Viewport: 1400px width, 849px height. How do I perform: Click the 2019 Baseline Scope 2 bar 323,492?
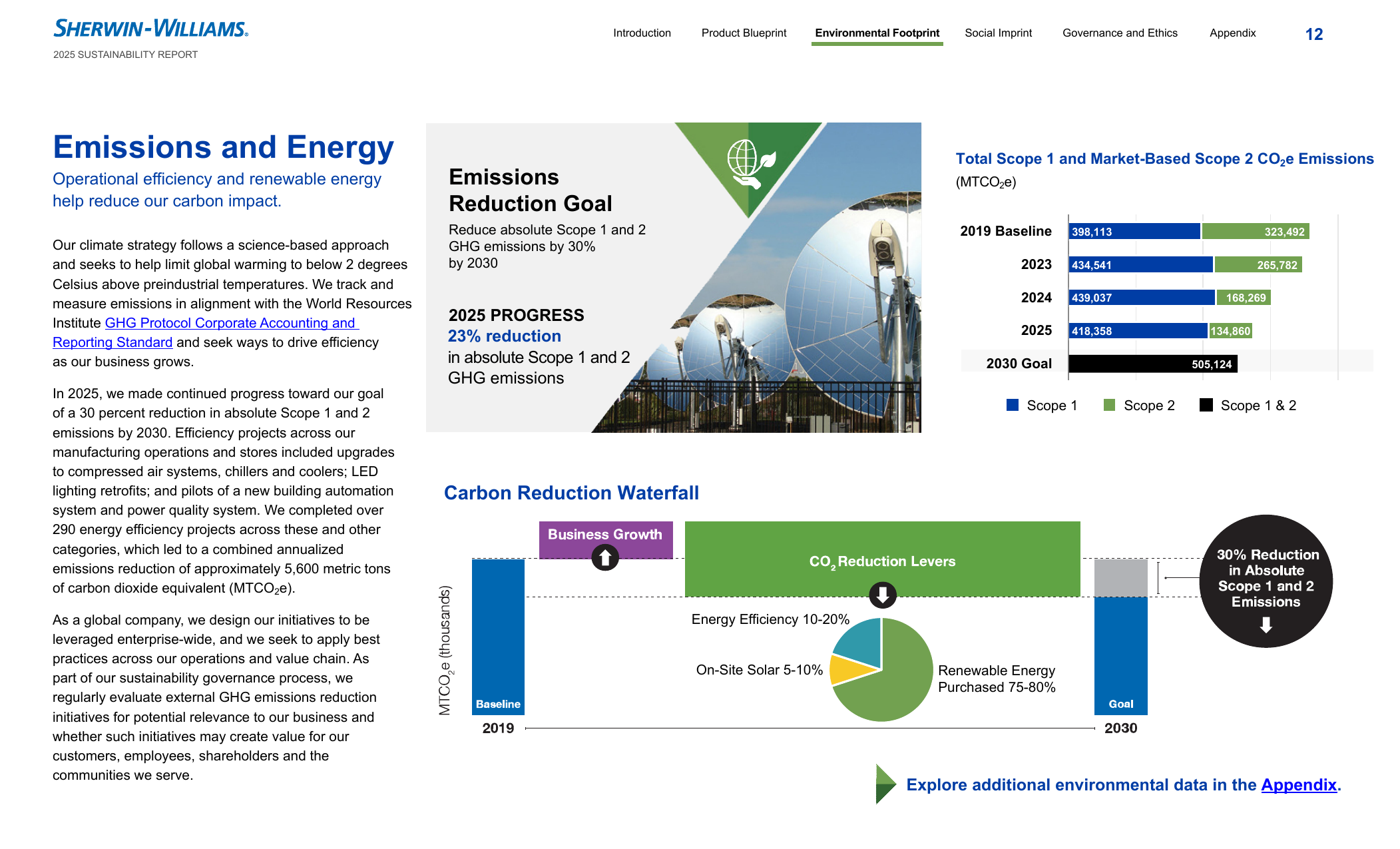click(1256, 232)
